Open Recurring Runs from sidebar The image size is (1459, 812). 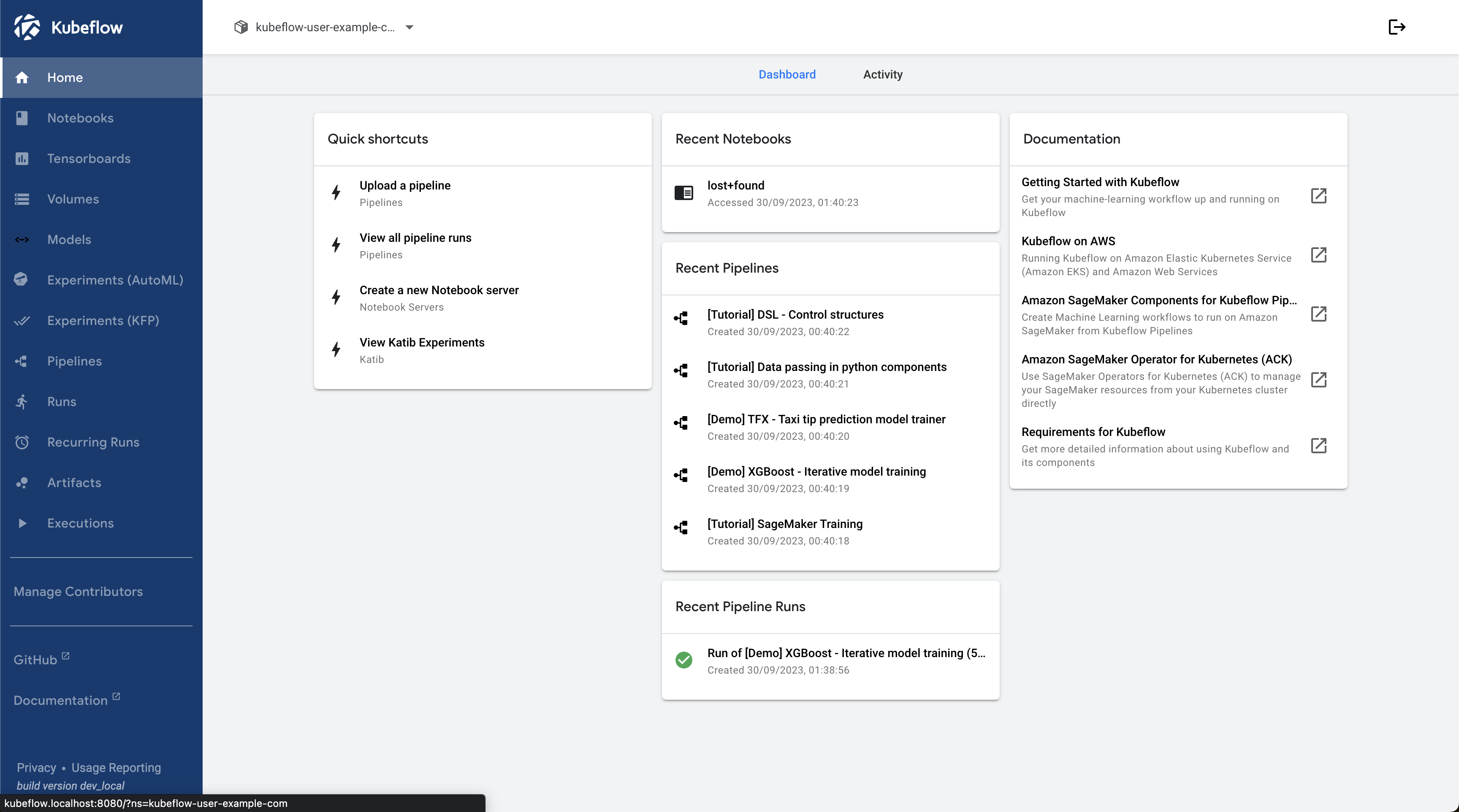pyautogui.click(x=93, y=442)
